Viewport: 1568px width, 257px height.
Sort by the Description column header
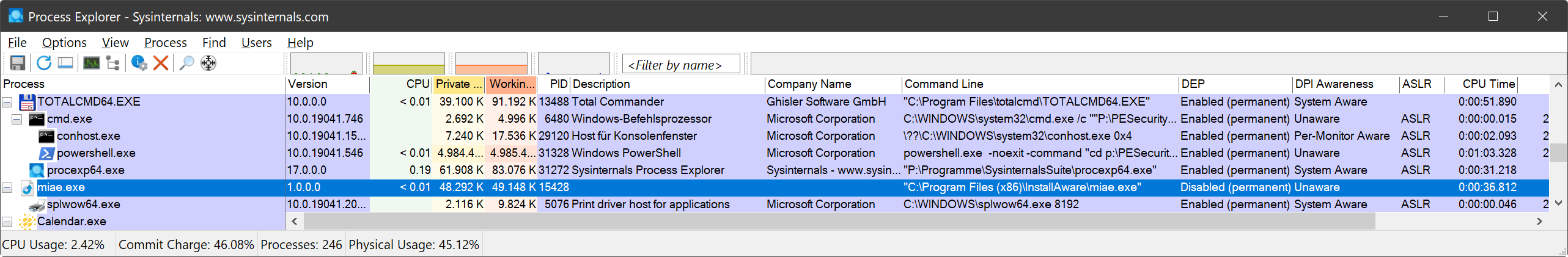click(668, 84)
